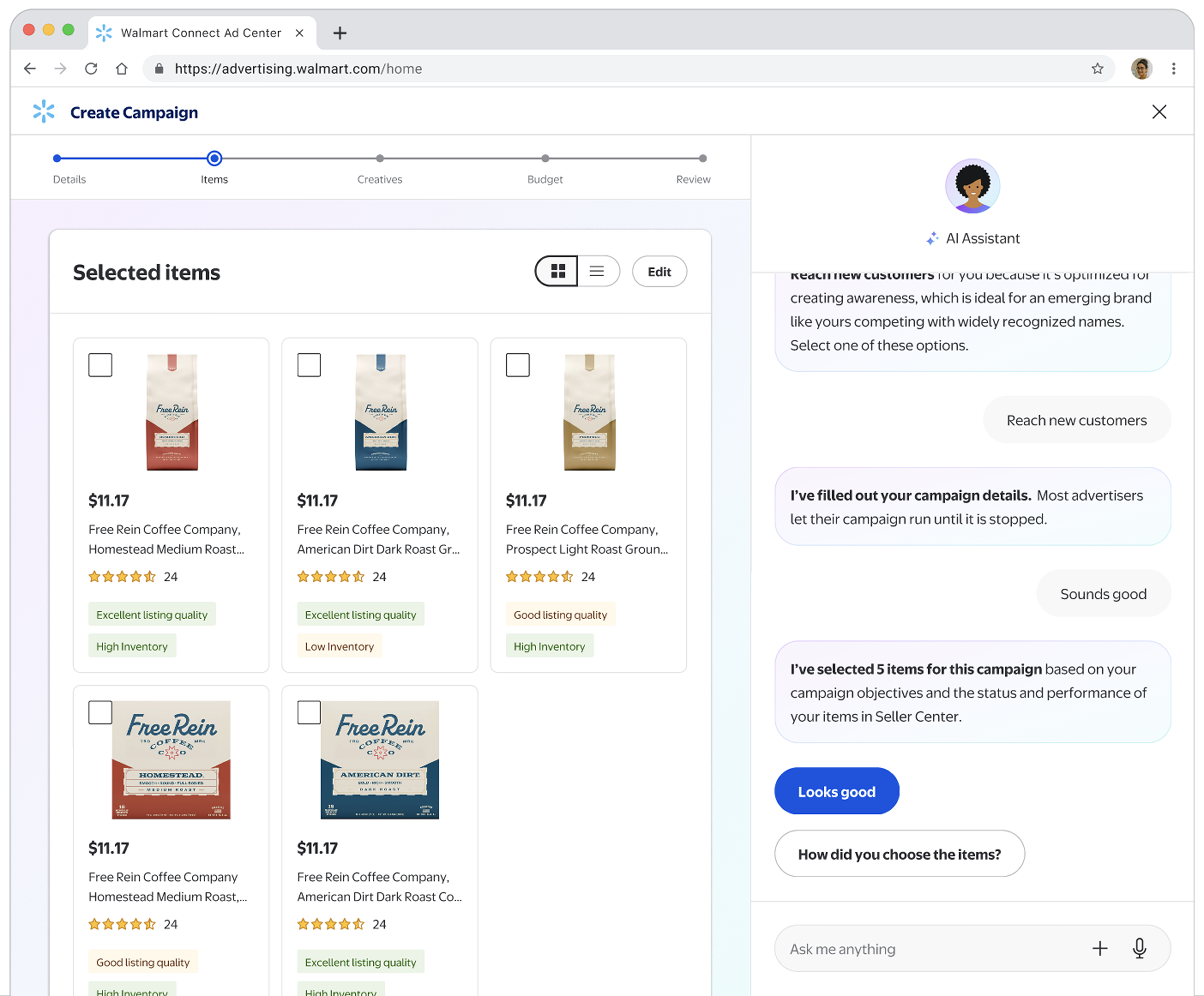This screenshot has height=996, width=1204.
Task: Open the browser profile avatar
Action: coord(1141,69)
